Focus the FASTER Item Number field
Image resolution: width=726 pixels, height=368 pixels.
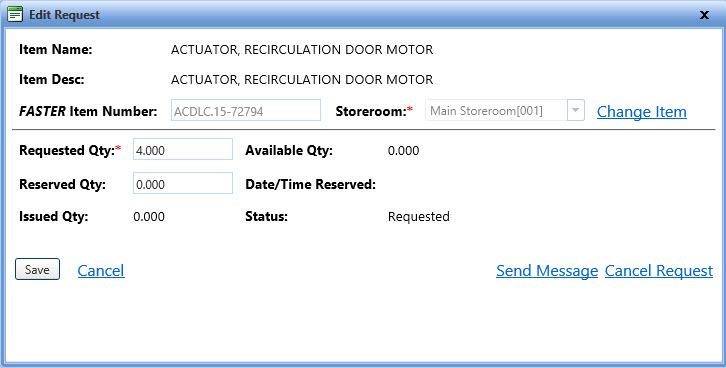pos(246,111)
